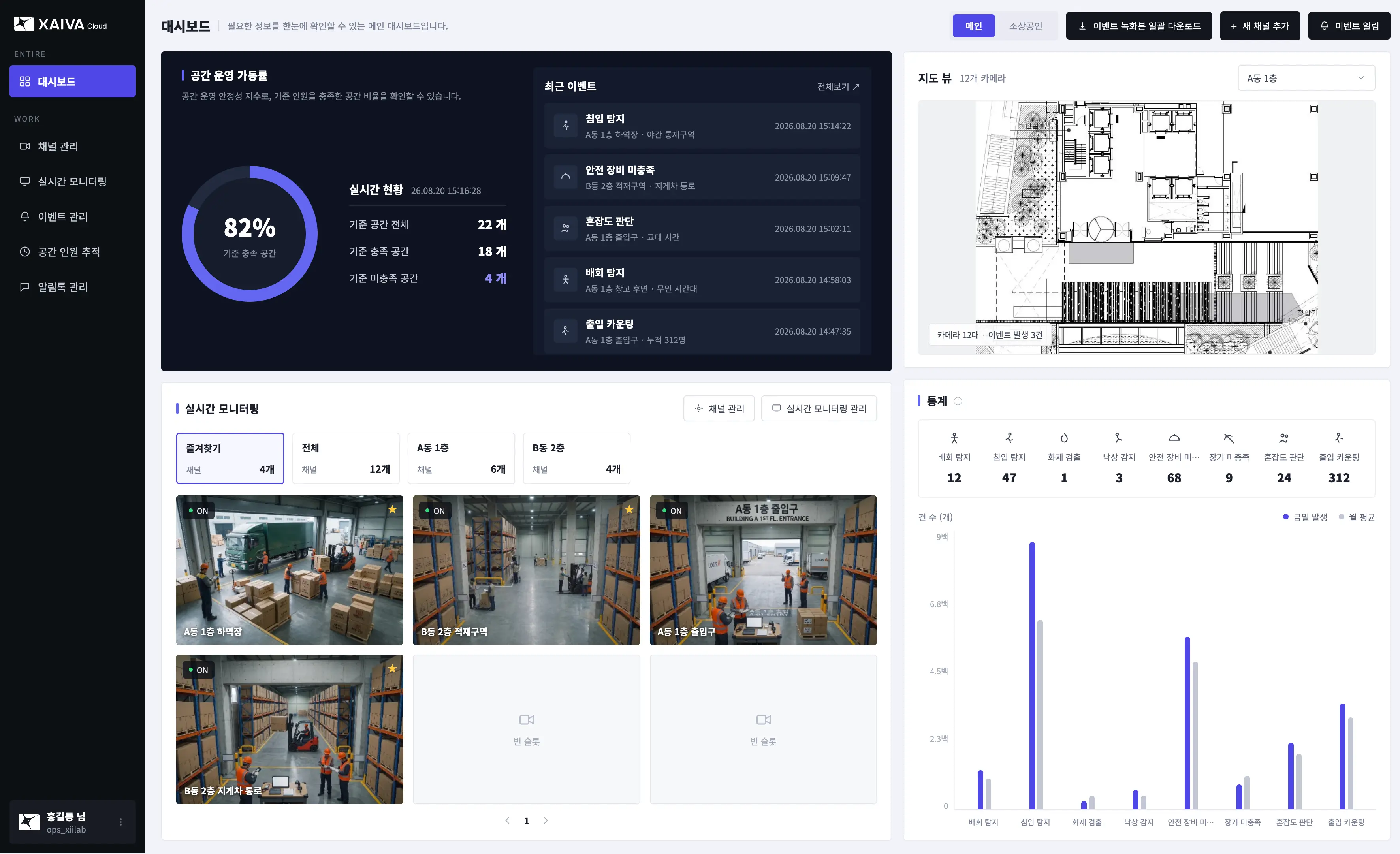This screenshot has width=1400, height=854.
Task: Click the 침입 탐지 event row icon
Action: pos(565,126)
